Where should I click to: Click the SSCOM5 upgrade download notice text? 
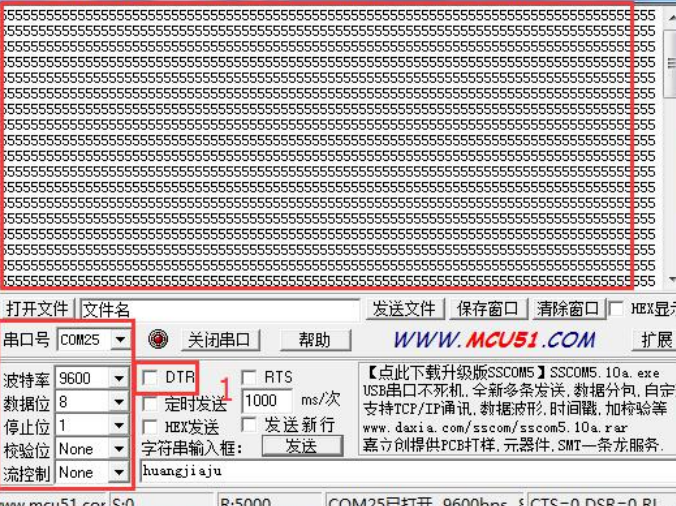513,372
